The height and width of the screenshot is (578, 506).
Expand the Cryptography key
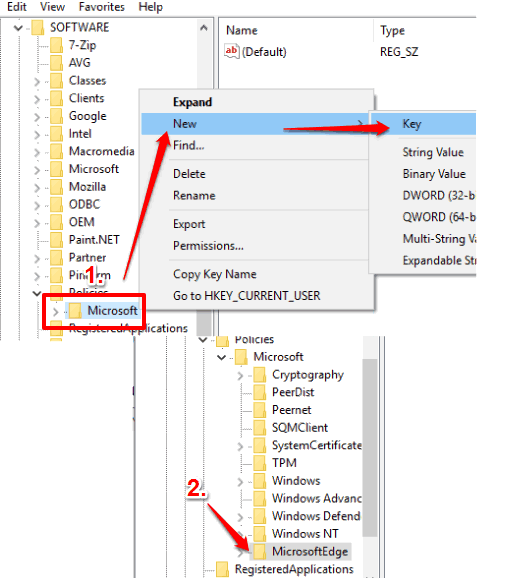240,375
